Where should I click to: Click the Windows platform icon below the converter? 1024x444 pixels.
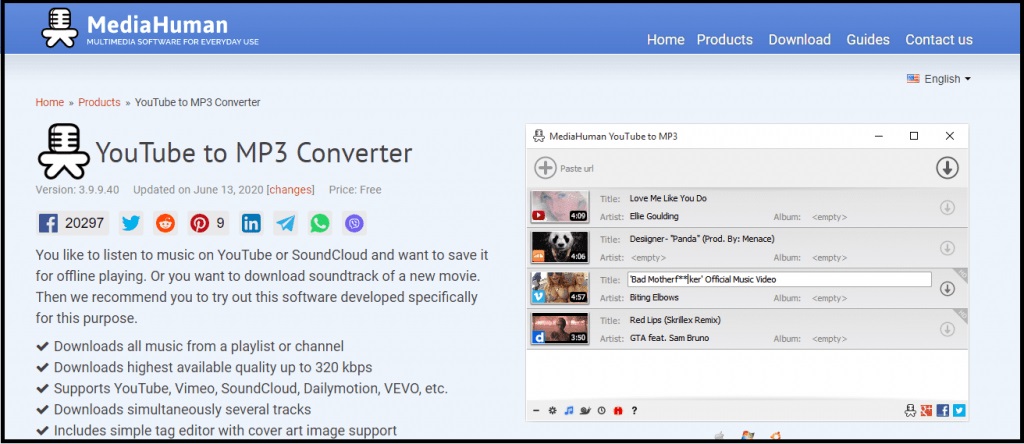pos(748,437)
